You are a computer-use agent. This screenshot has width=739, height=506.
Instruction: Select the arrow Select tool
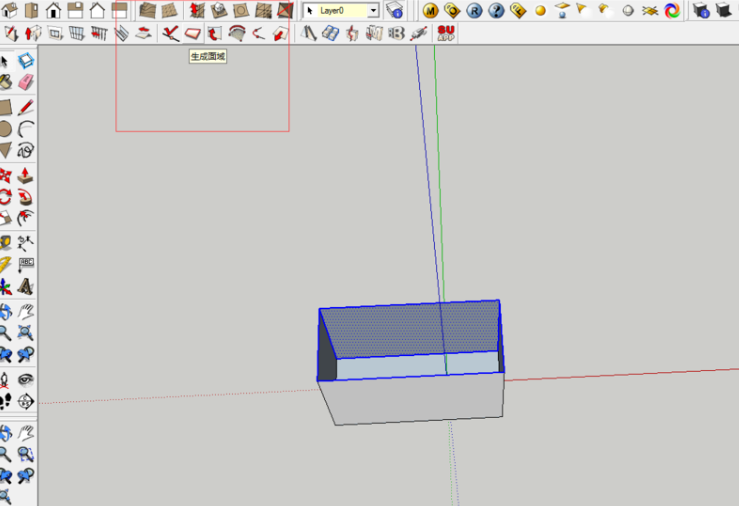tap(4, 61)
